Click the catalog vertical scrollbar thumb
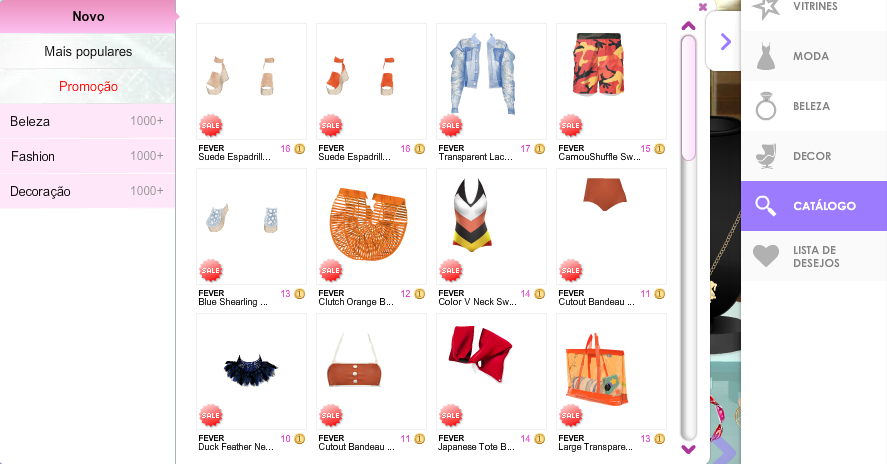This screenshot has width=887, height=464. (x=688, y=98)
